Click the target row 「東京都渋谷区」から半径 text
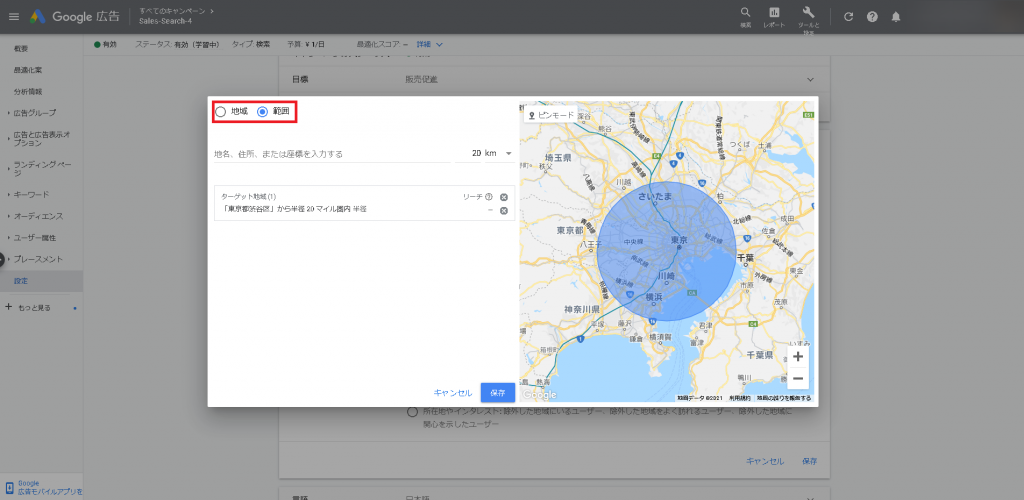This screenshot has height=500, width=1024. [x=295, y=210]
